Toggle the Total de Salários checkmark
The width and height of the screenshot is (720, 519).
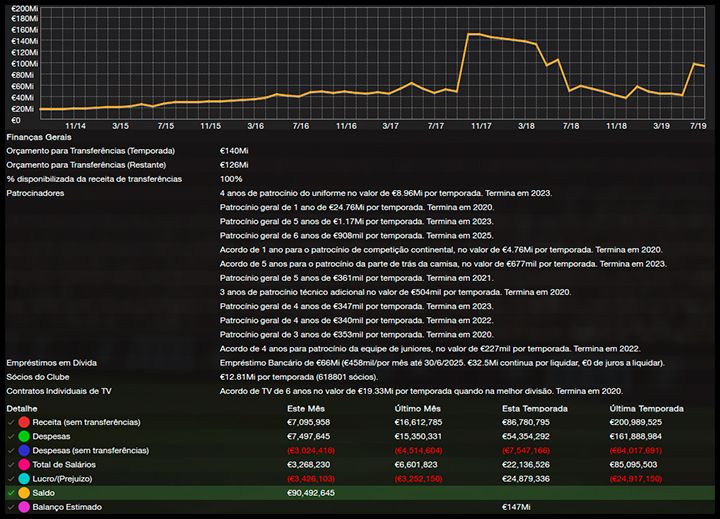coord(10,465)
